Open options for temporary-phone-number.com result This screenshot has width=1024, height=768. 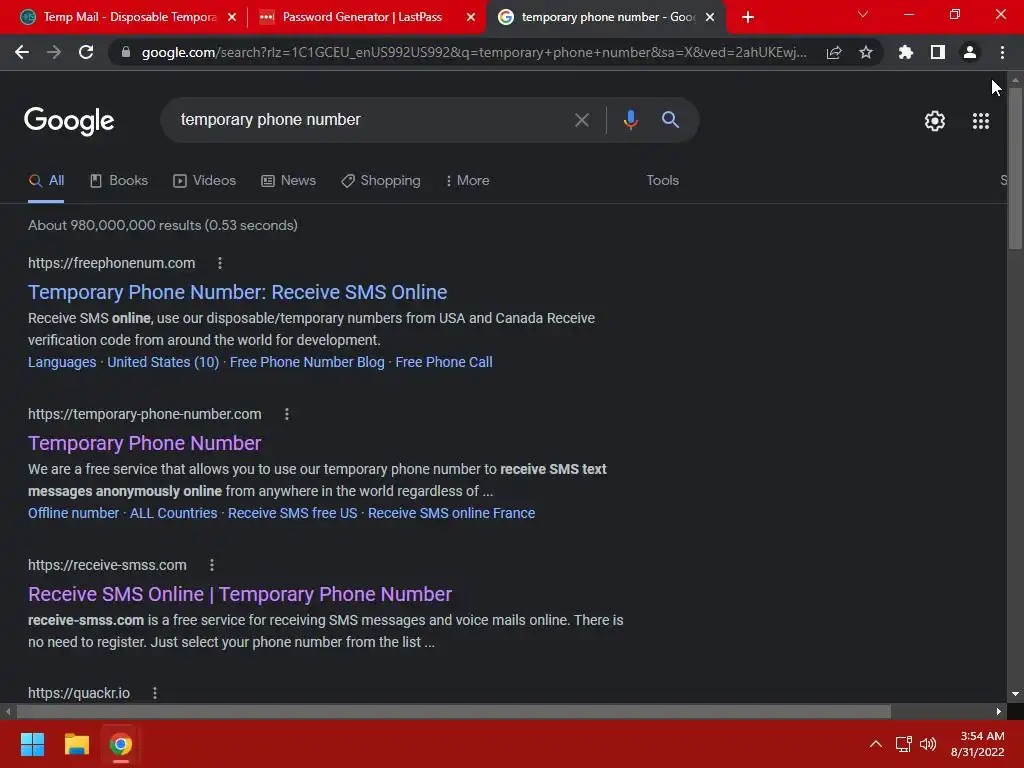[x=287, y=414]
